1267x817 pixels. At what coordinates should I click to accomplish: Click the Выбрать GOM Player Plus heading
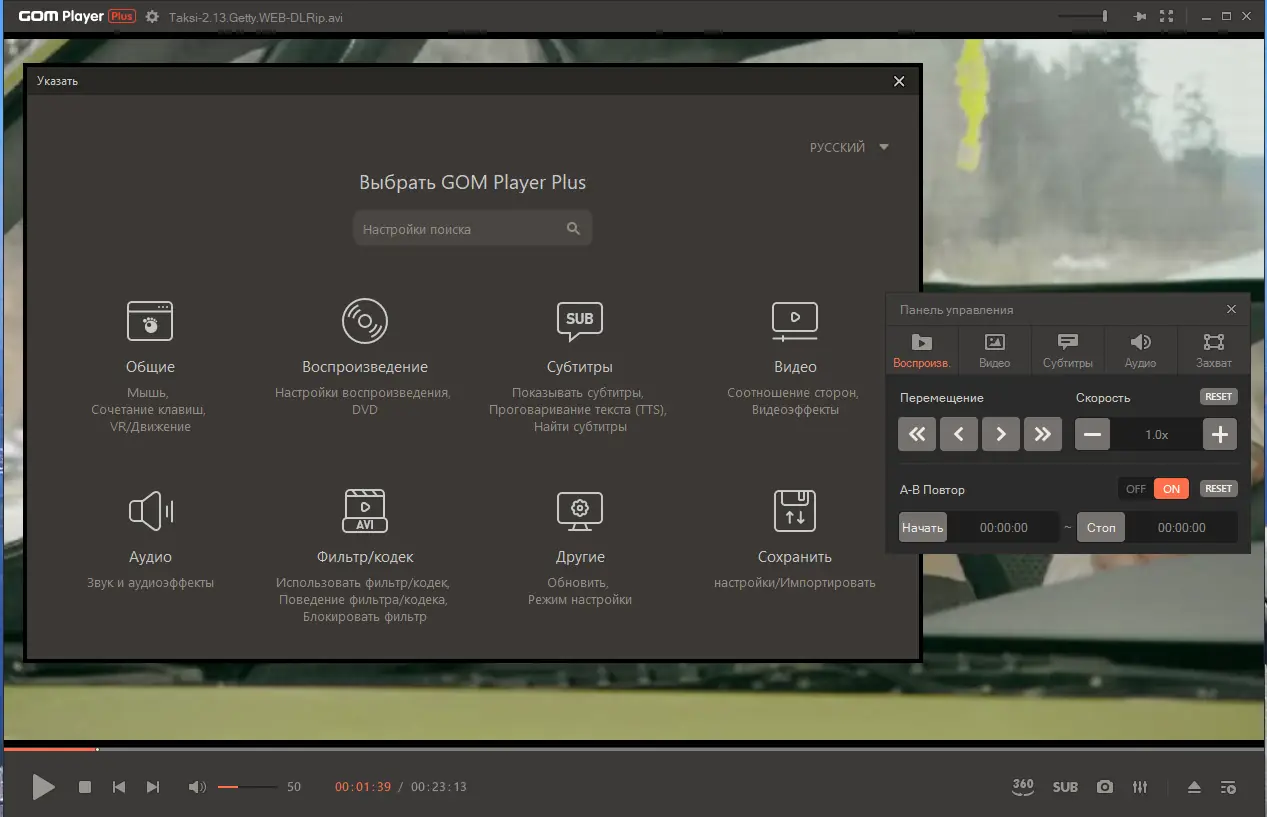click(472, 183)
